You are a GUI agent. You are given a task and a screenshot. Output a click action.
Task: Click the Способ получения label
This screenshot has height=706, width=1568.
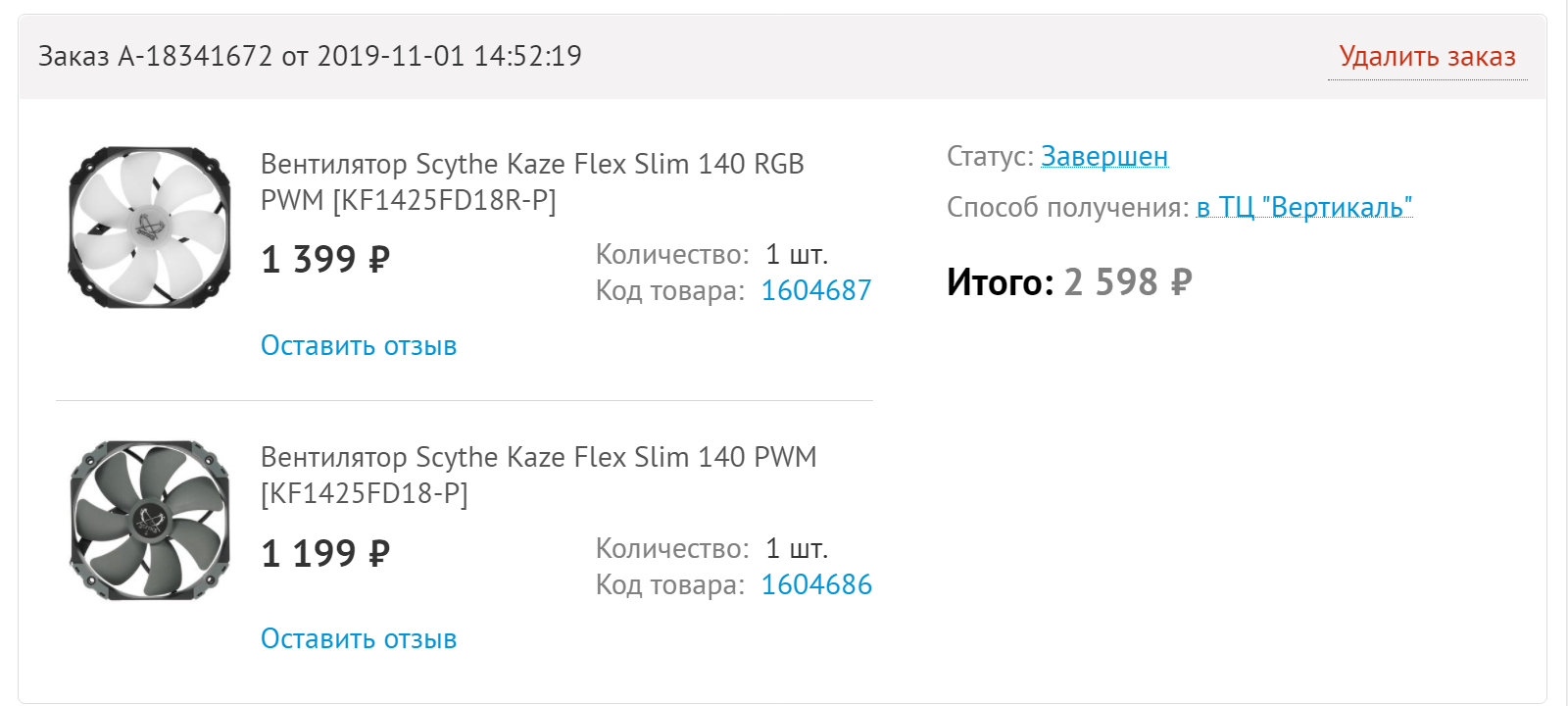1067,208
